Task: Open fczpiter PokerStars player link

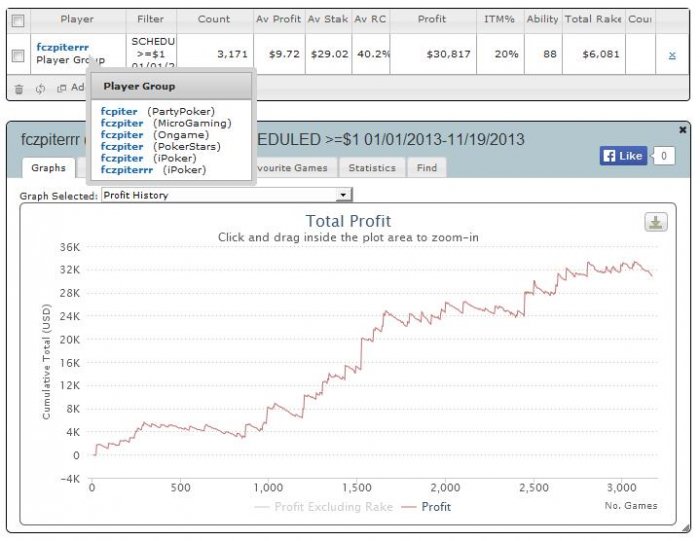Action: (122, 146)
